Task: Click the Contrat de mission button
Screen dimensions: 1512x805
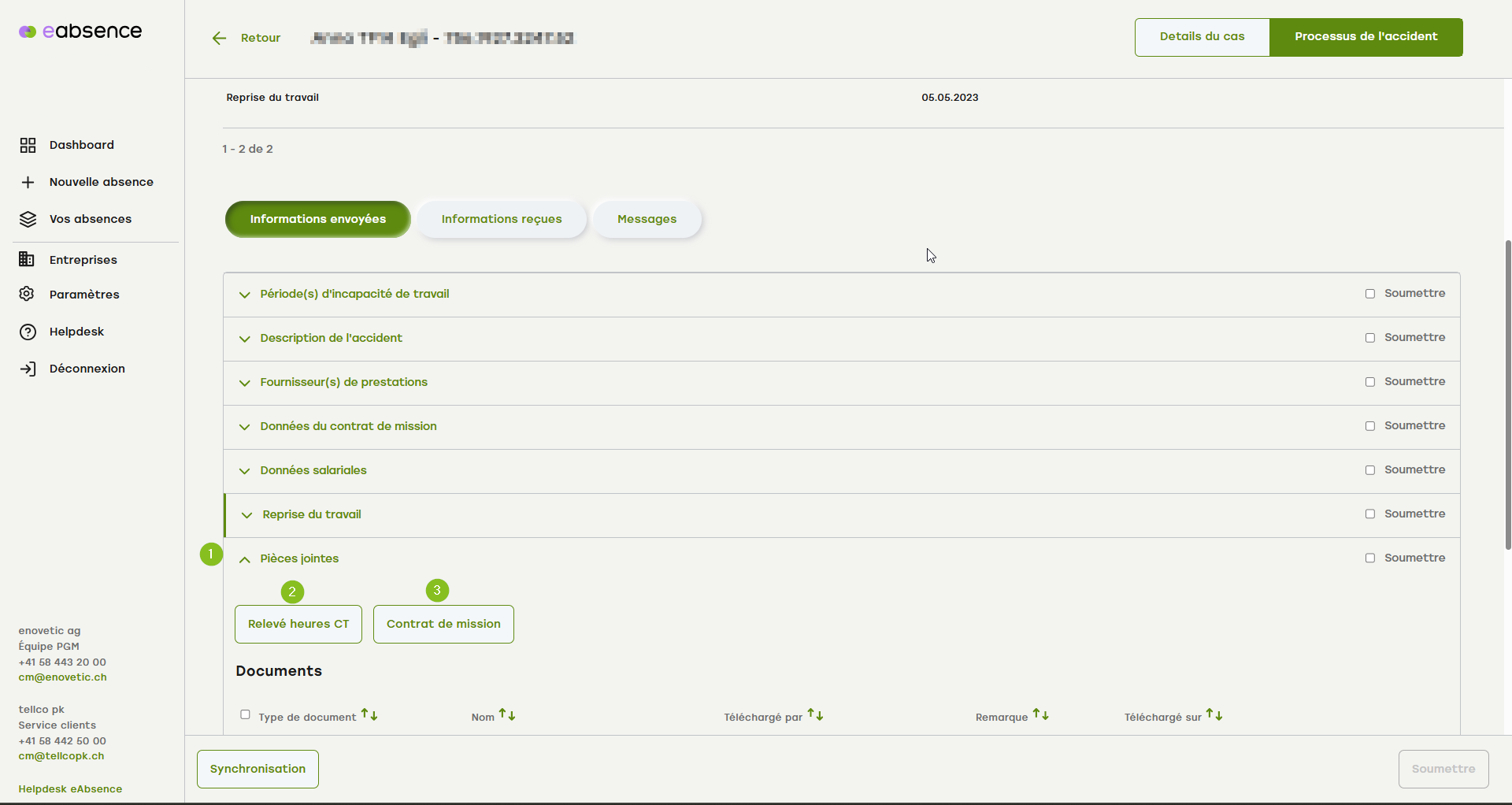Action: point(443,624)
